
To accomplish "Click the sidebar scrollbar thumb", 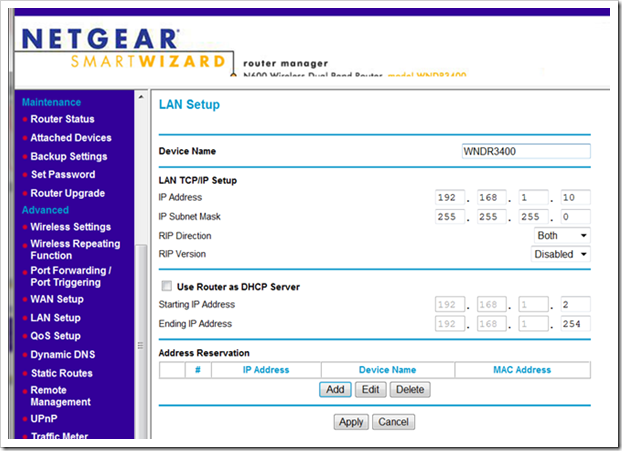I will pyautogui.click(x=140, y=341).
